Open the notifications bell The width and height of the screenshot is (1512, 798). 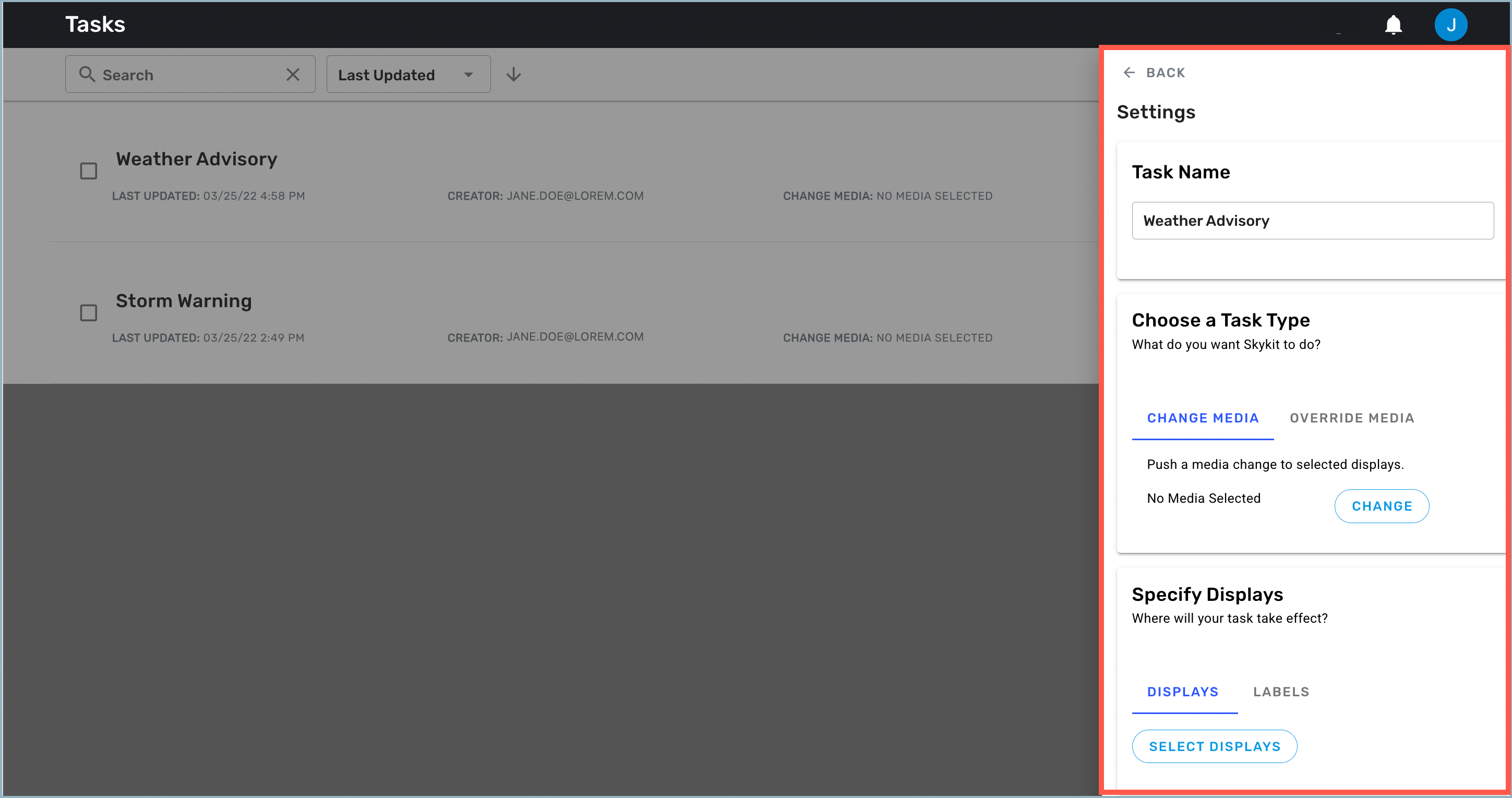tap(1393, 25)
